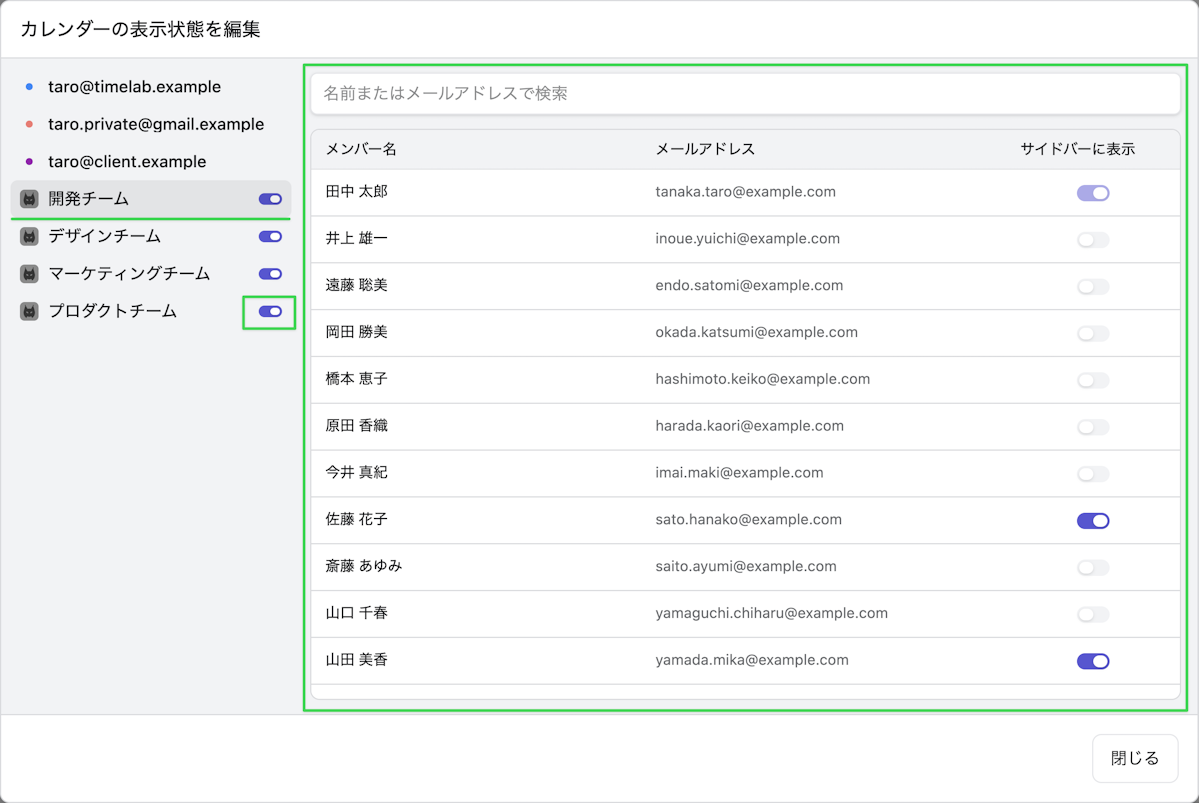Viewport: 1199px width, 803px height.
Task: Select the taro.private@gmail.example account
Action: pyautogui.click(x=151, y=124)
